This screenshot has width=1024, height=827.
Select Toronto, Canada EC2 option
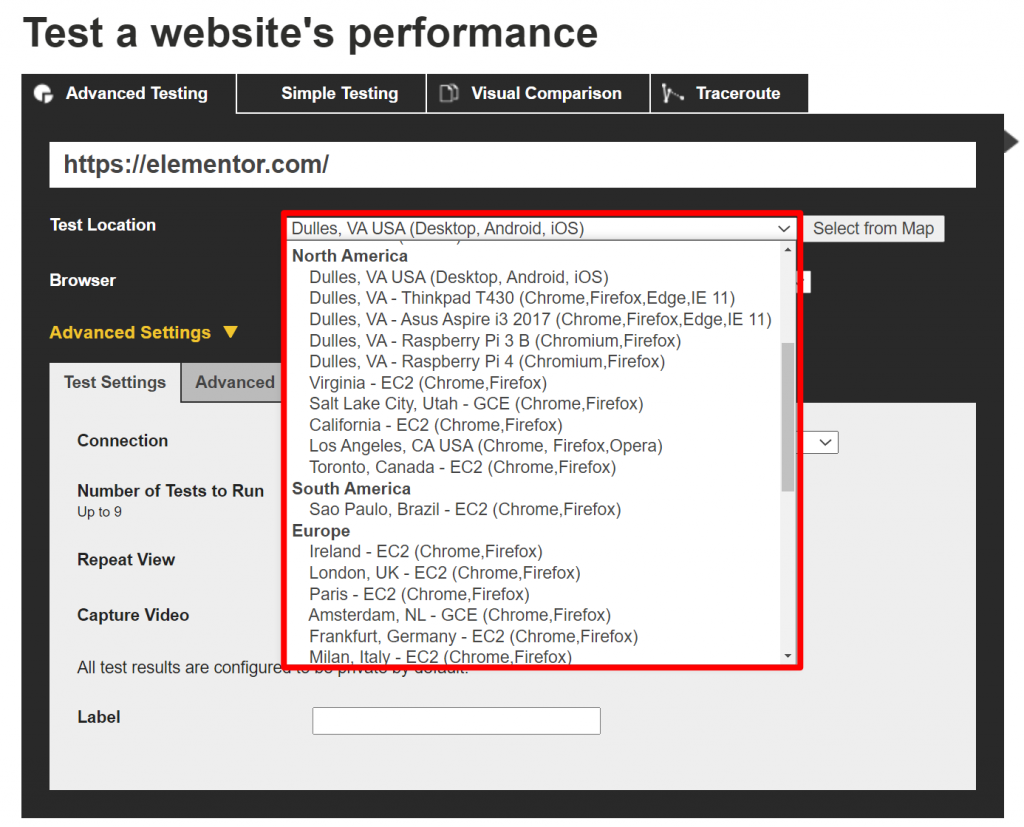click(462, 467)
